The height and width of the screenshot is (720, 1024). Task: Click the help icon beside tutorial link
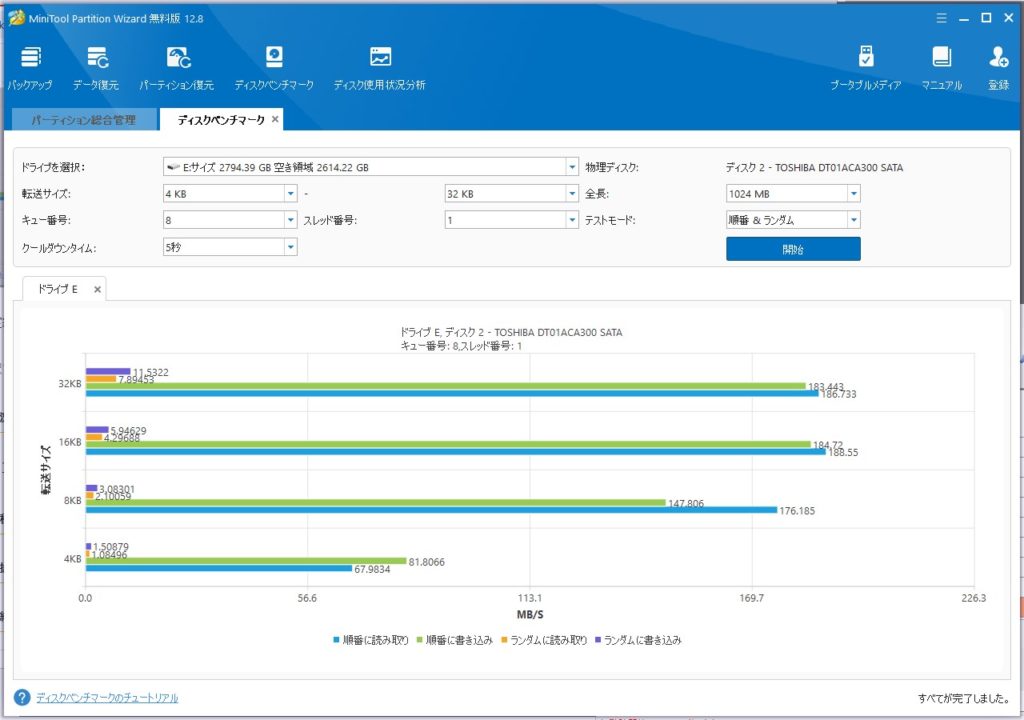click(21, 697)
